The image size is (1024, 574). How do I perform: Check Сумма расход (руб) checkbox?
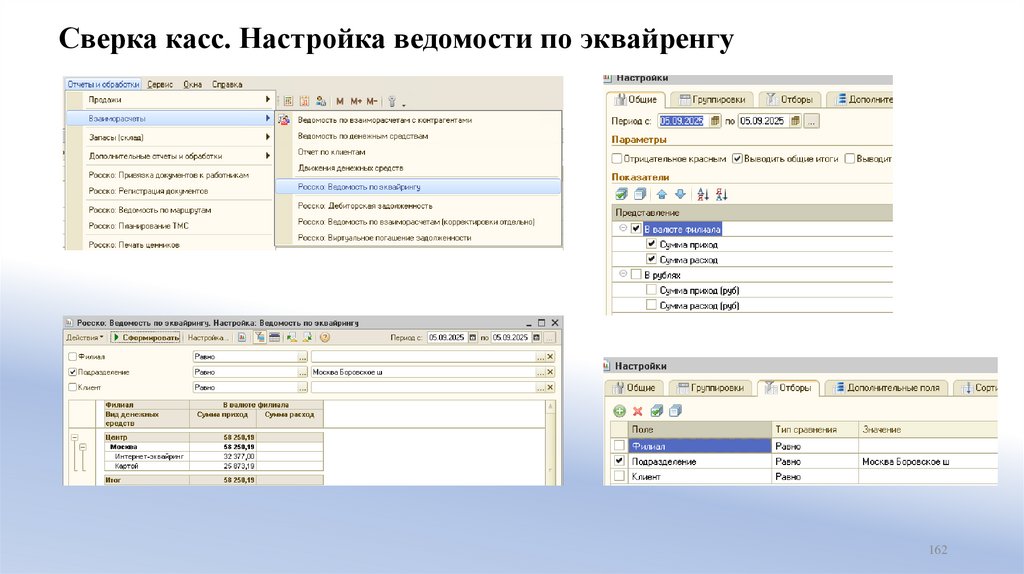click(x=651, y=305)
